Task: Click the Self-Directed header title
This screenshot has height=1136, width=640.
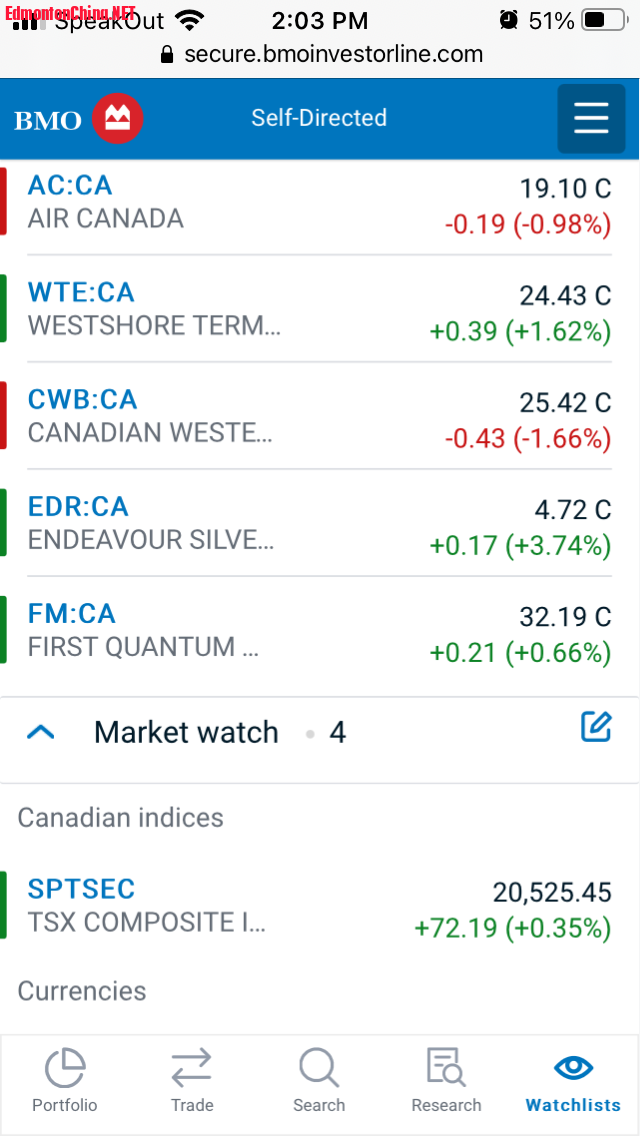Action: tap(319, 118)
